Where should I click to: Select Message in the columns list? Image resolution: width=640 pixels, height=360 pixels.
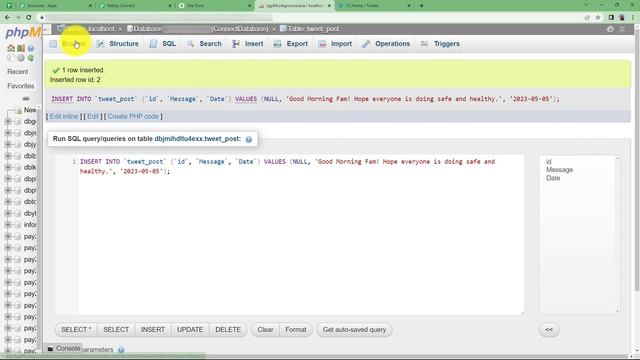point(560,170)
